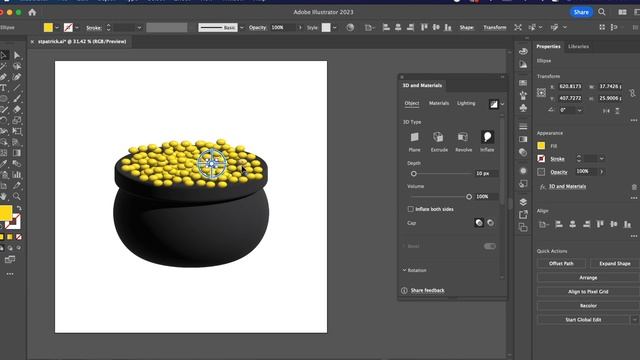Select the Paintbrush tool

tap(17, 98)
